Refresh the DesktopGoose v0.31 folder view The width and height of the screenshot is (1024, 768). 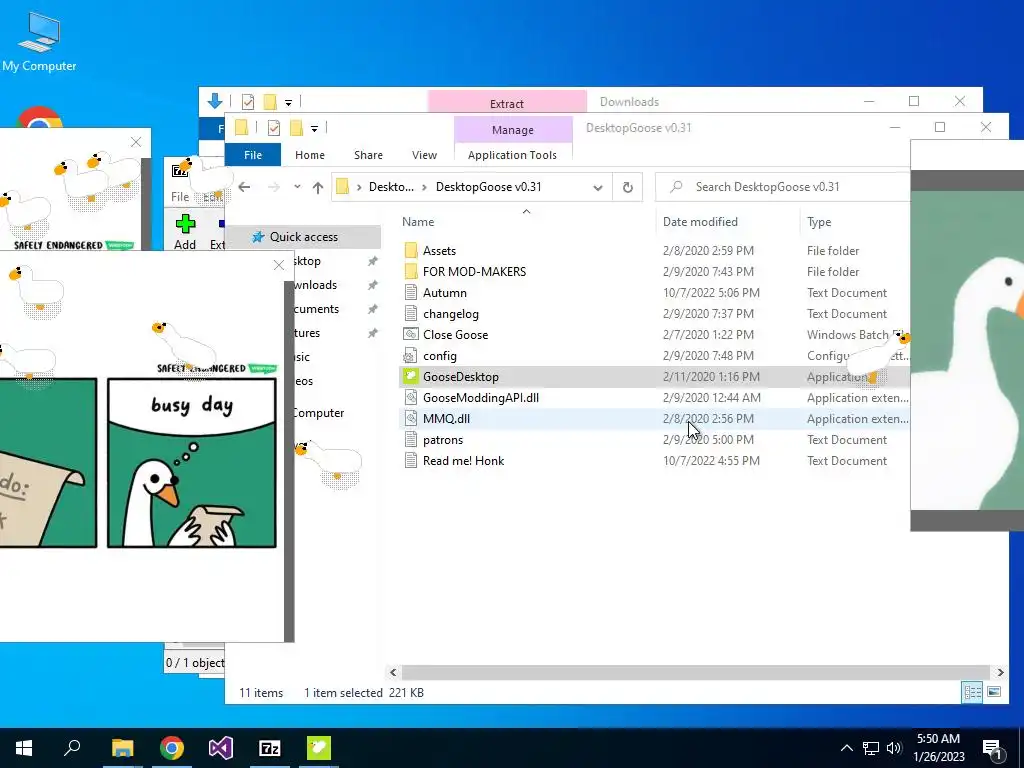(628, 187)
